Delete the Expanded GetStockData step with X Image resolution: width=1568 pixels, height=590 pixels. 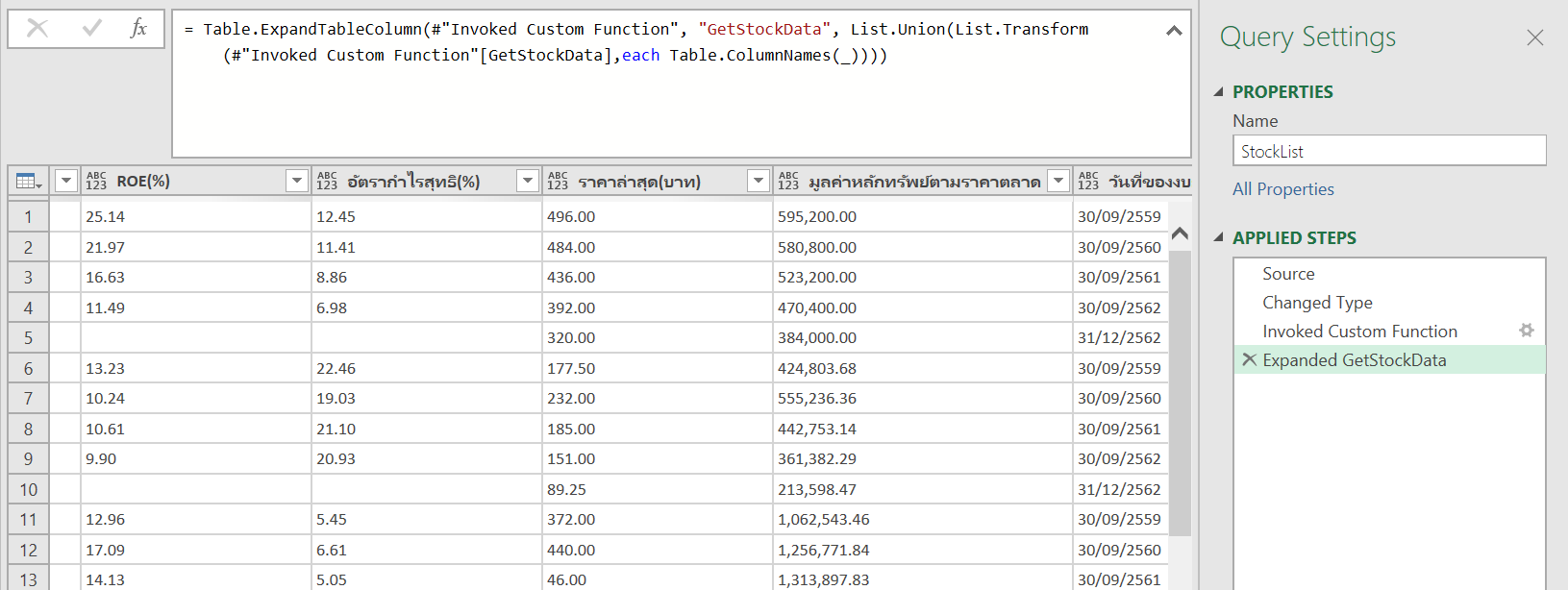[x=1249, y=359]
